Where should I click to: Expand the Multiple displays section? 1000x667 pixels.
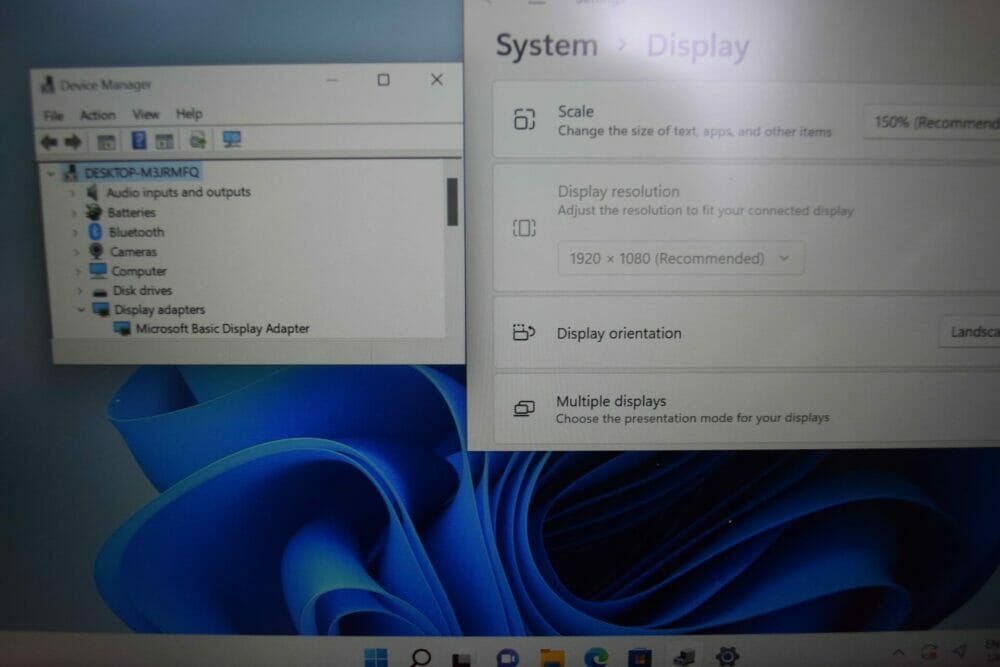(747, 408)
